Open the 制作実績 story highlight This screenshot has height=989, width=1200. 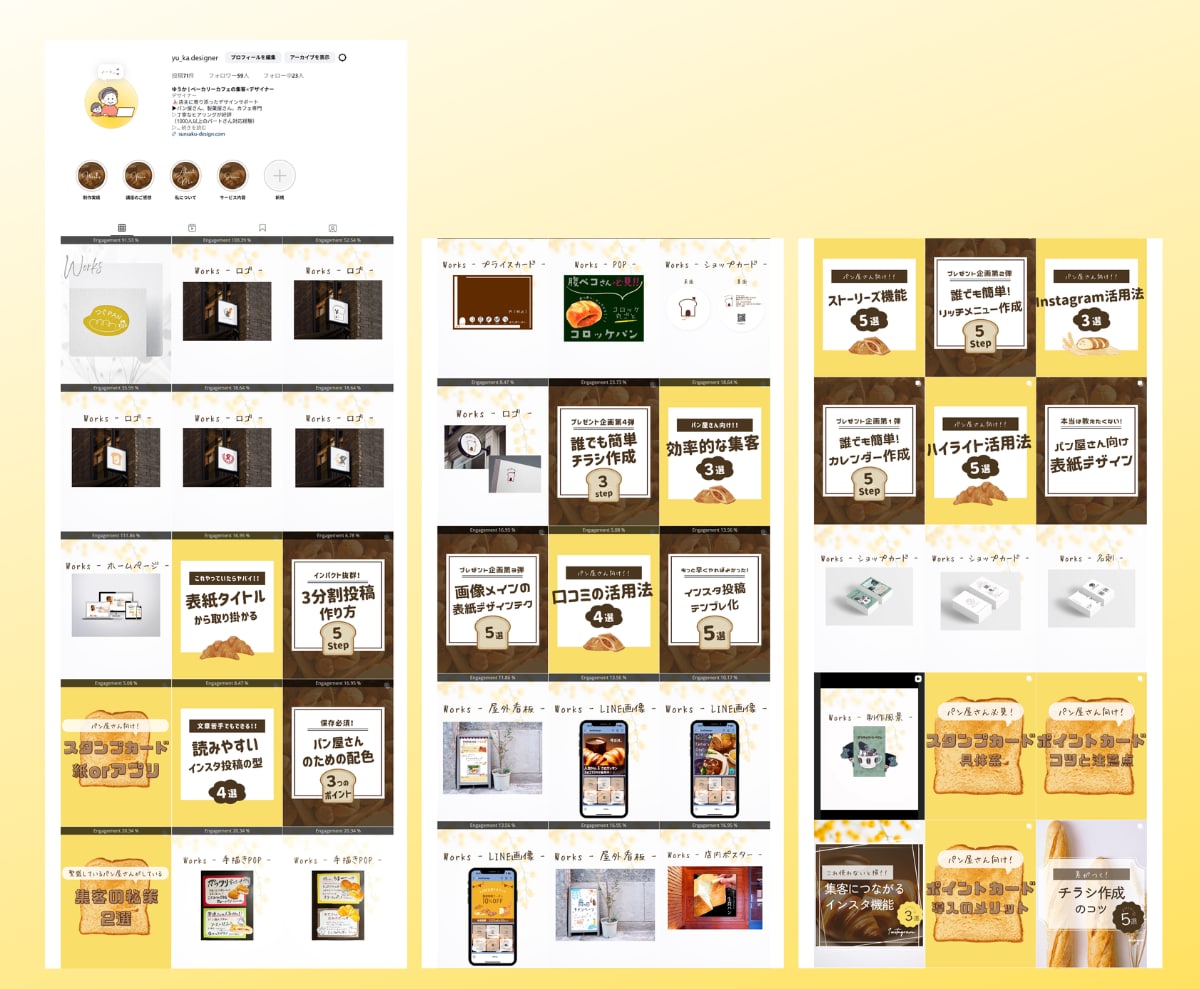pos(92,176)
